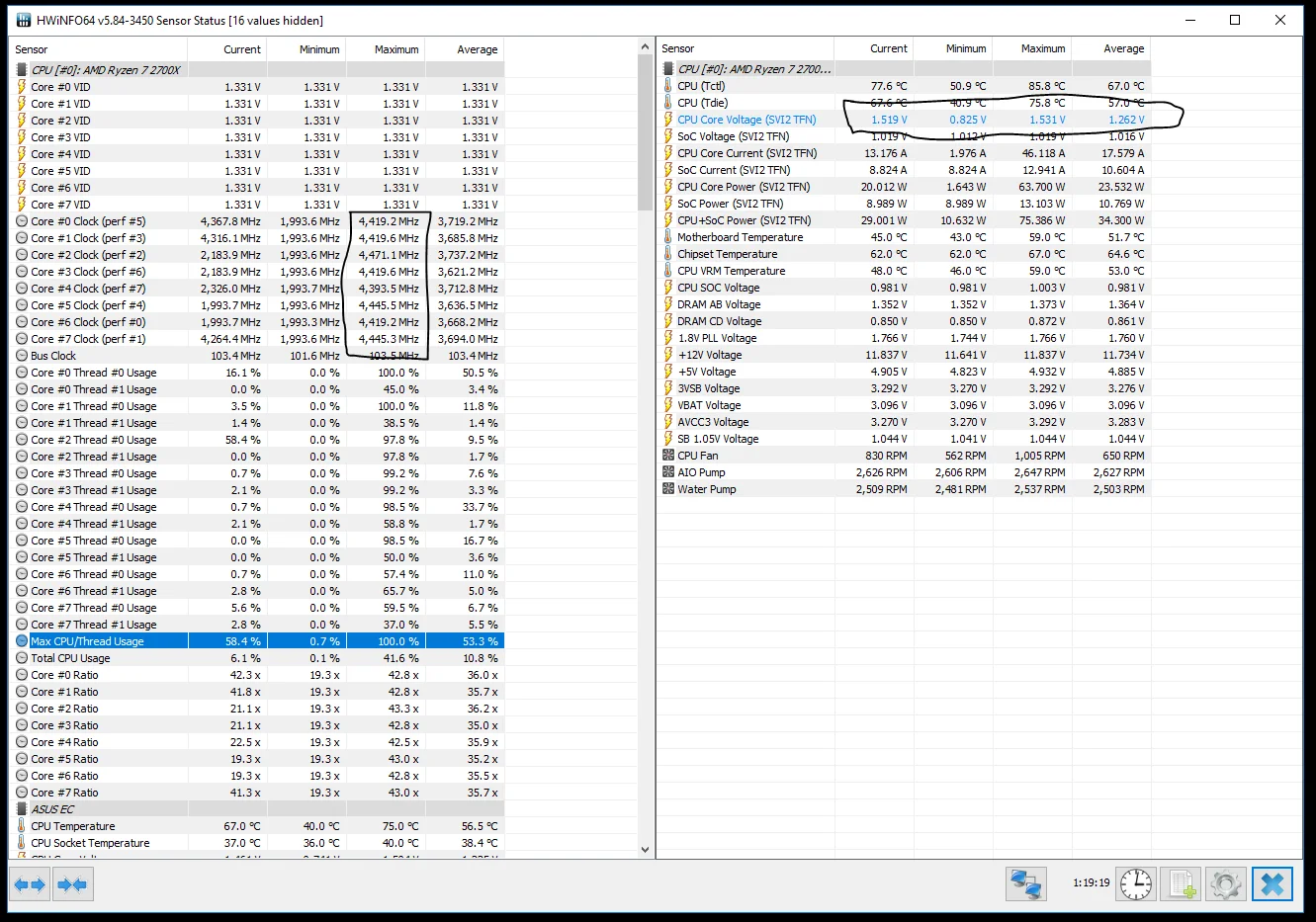Viewport: 1316px width, 922px height.
Task: Click the icon beside Core #0 Ratio
Action: [22, 675]
